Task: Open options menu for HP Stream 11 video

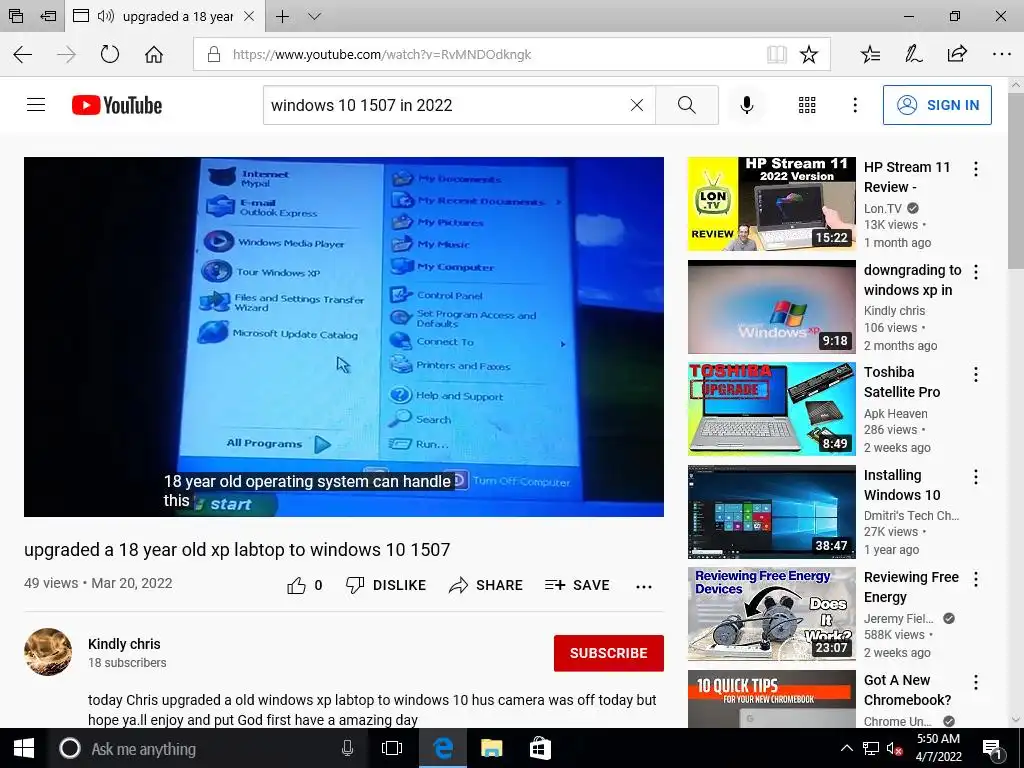Action: point(976,169)
